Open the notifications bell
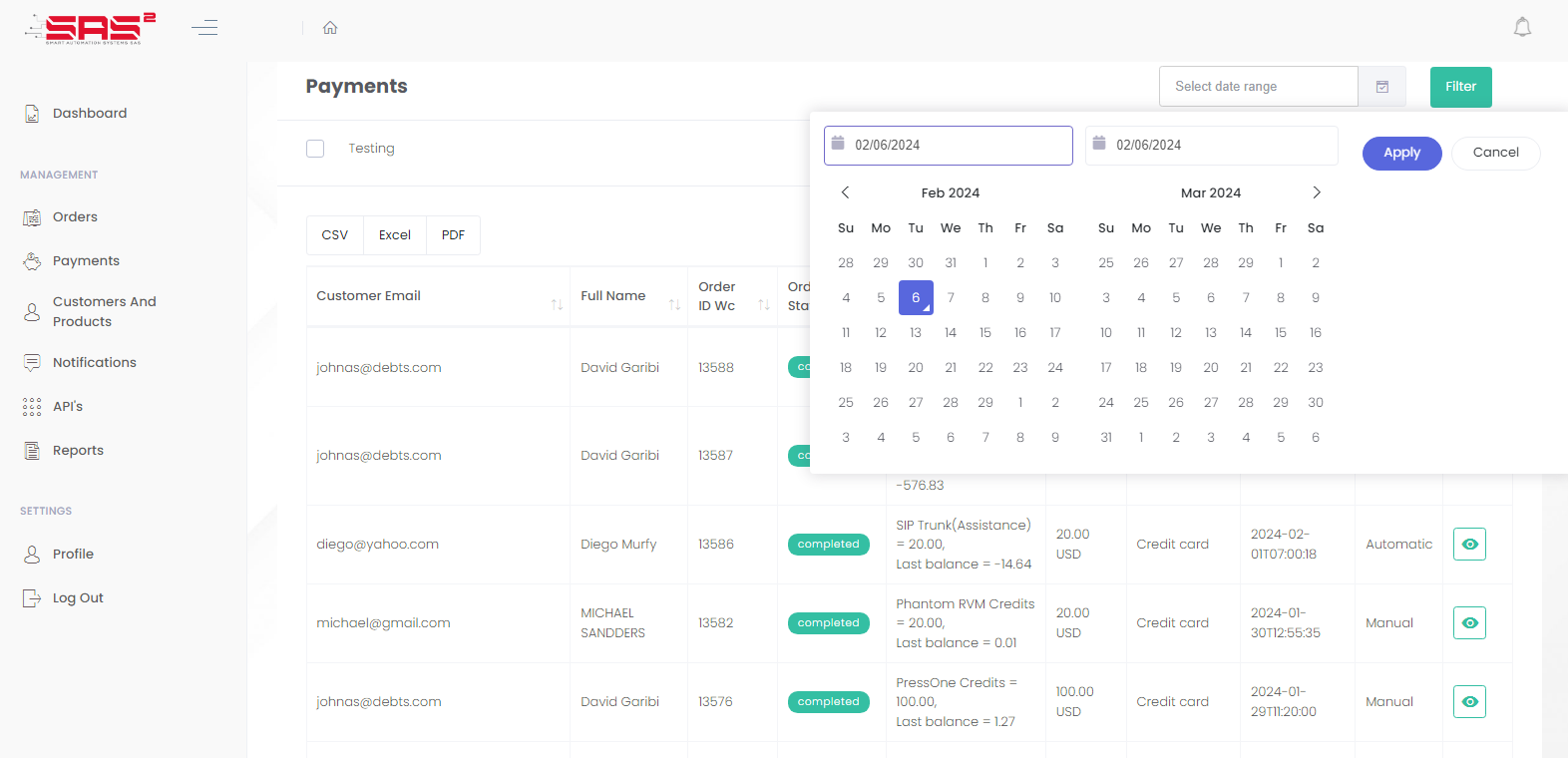Image resolution: width=1568 pixels, height=758 pixels. [x=1522, y=27]
